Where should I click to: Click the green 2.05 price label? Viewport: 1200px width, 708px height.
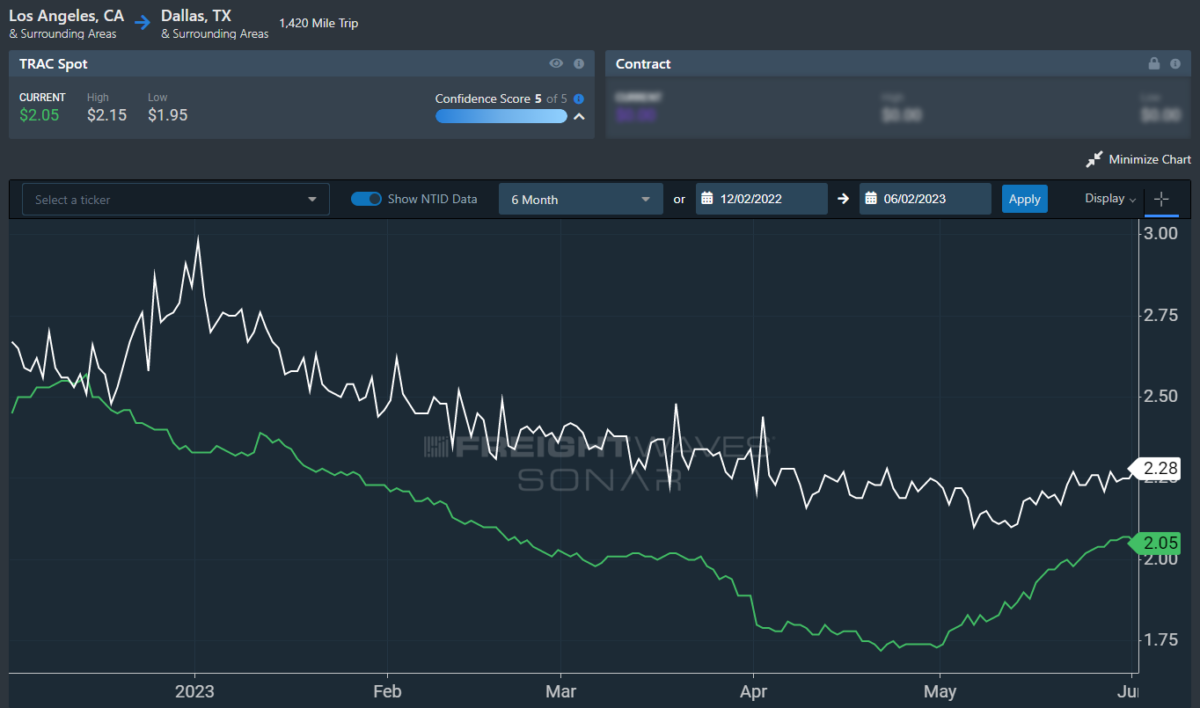pos(1156,544)
